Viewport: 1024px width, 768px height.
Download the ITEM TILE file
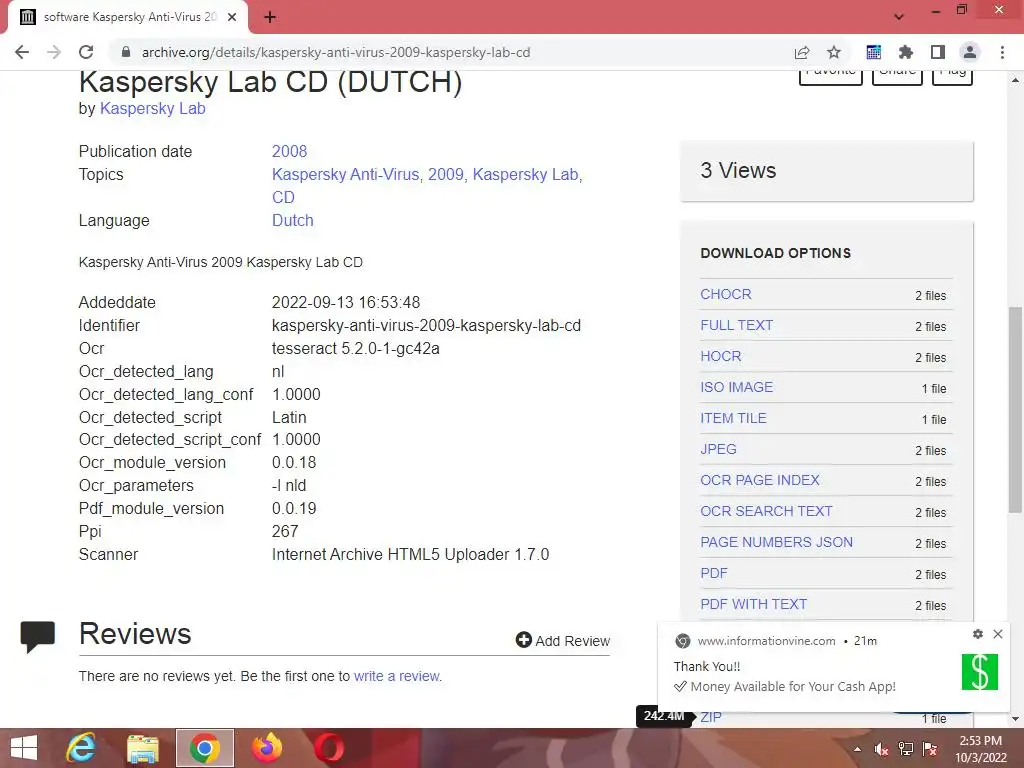point(733,419)
